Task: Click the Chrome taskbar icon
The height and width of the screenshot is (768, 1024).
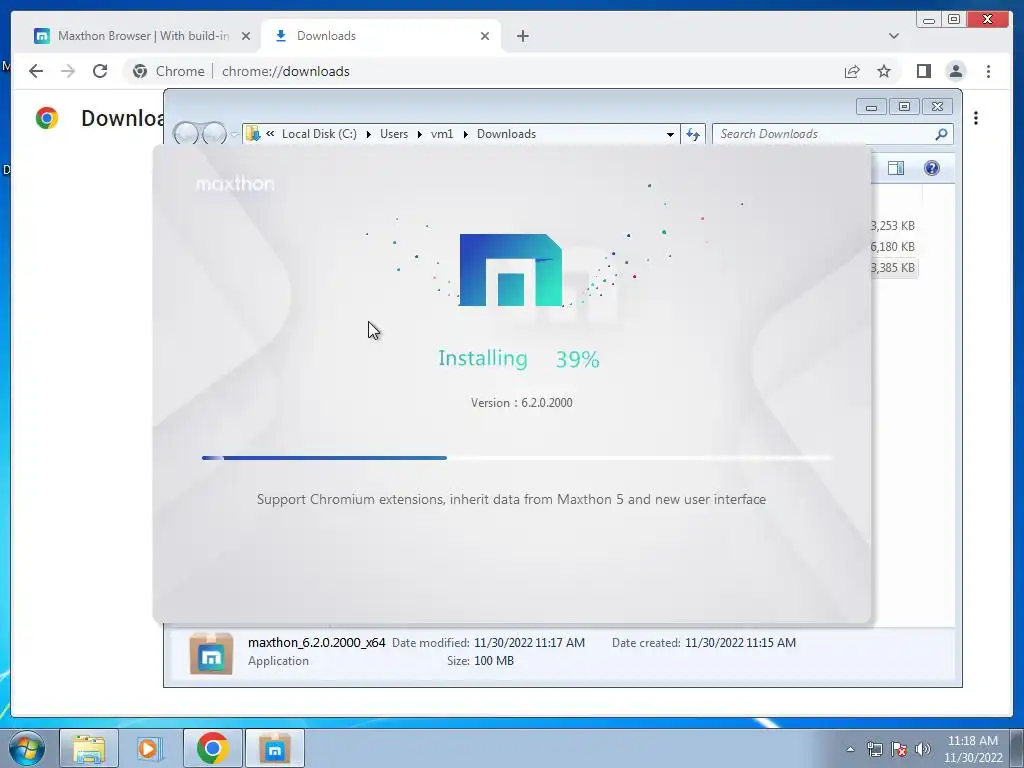Action: (212, 748)
